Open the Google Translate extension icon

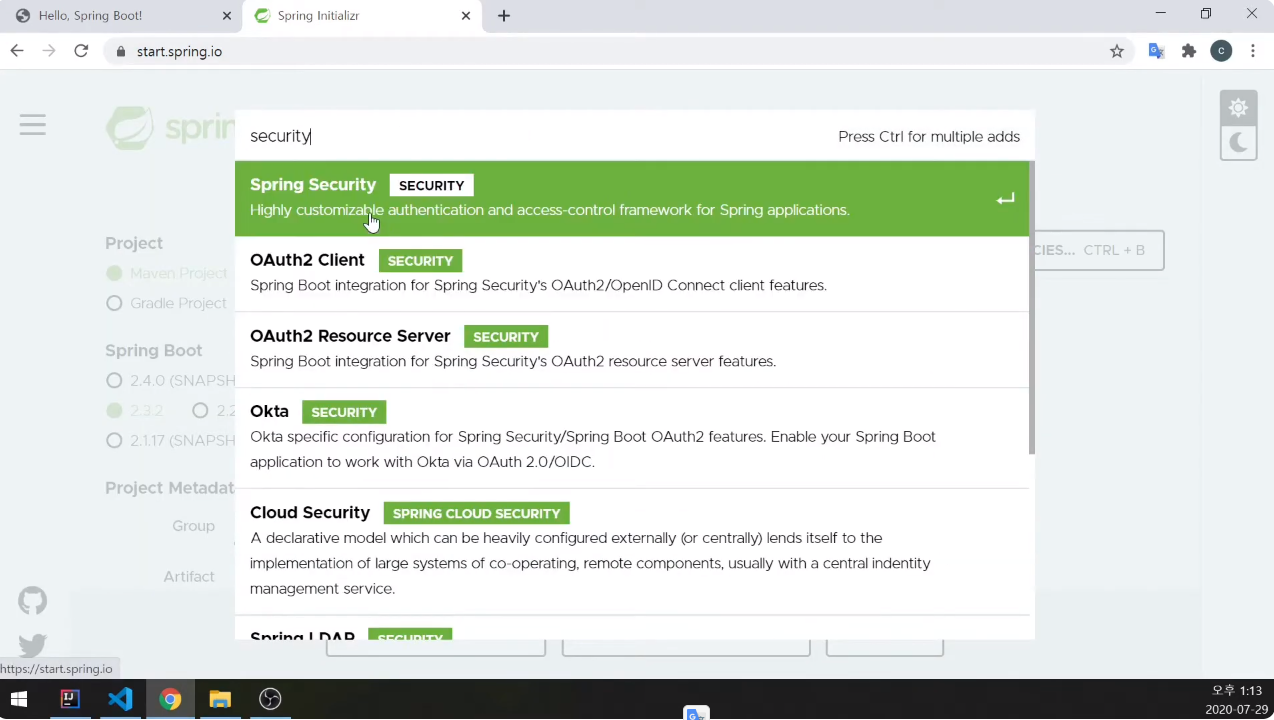click(x=1156, y=51)
